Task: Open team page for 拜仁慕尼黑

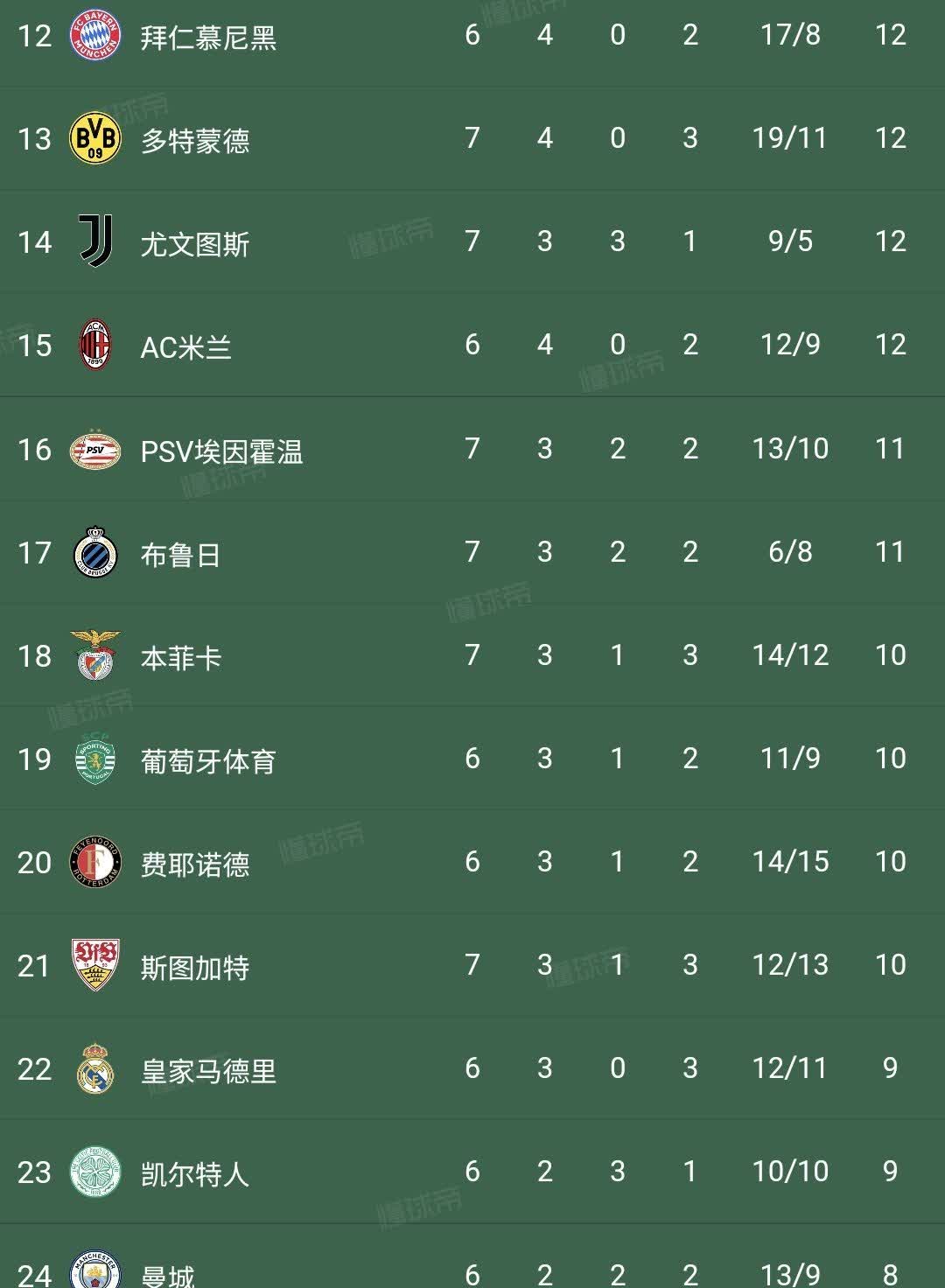Action: pos(208,37)
